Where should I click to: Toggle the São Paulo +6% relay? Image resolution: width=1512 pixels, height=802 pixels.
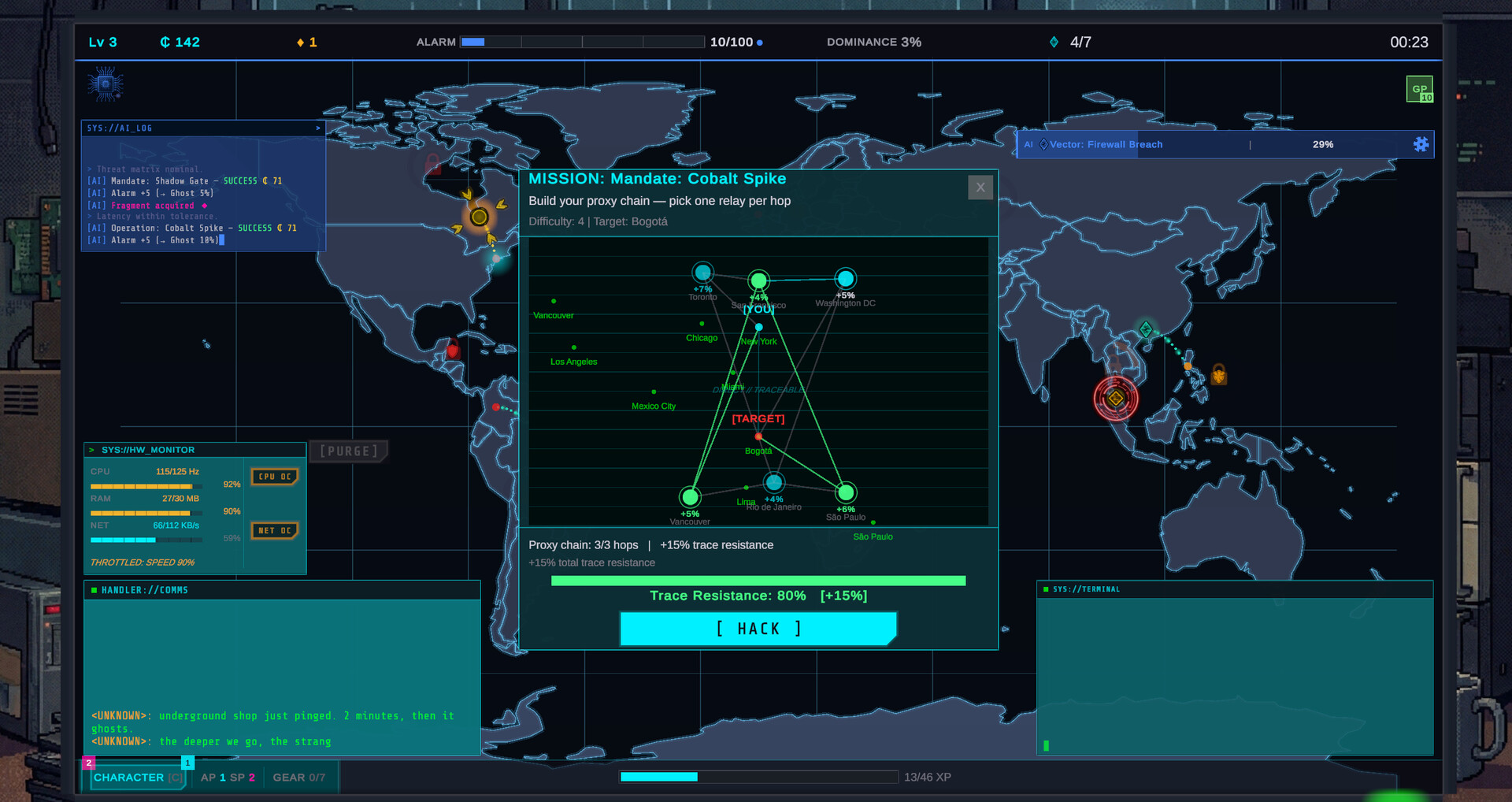click(x=845, y=492)
